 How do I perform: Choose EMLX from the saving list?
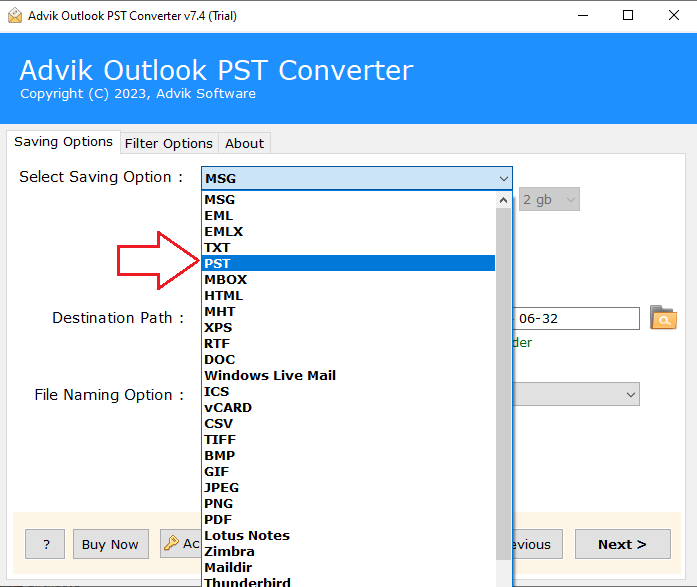(348, 232)
